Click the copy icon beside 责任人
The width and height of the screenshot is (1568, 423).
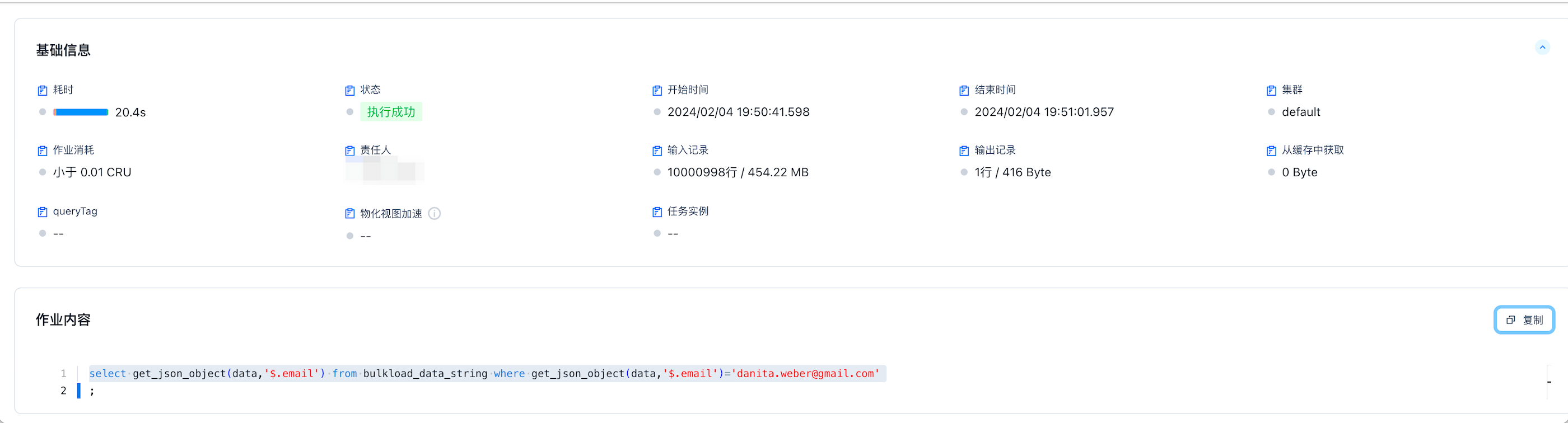pos(349,151)
